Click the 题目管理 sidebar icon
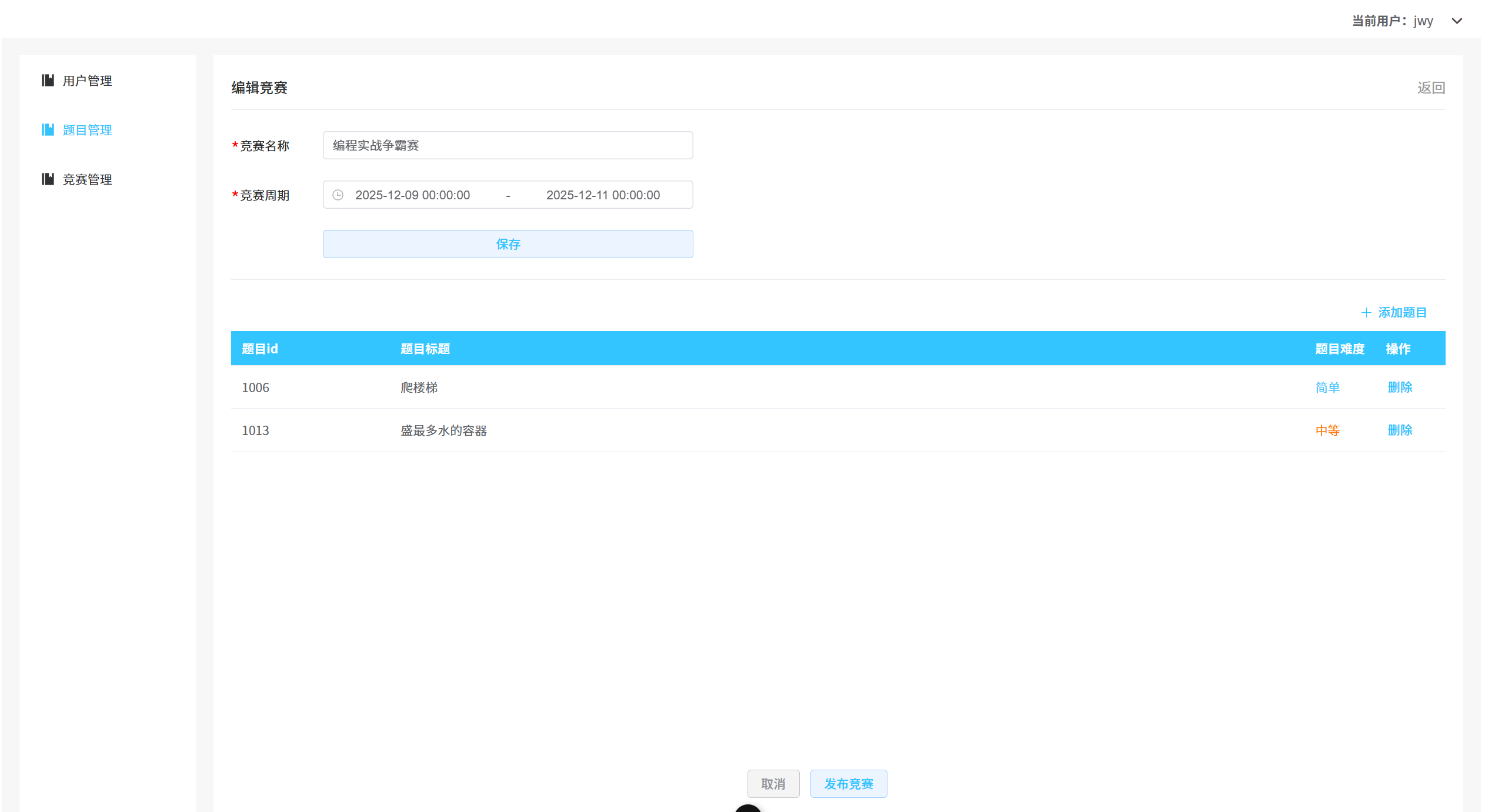Screen dimensions: 1485x812 pyautogui.click(x=48, y=129)
